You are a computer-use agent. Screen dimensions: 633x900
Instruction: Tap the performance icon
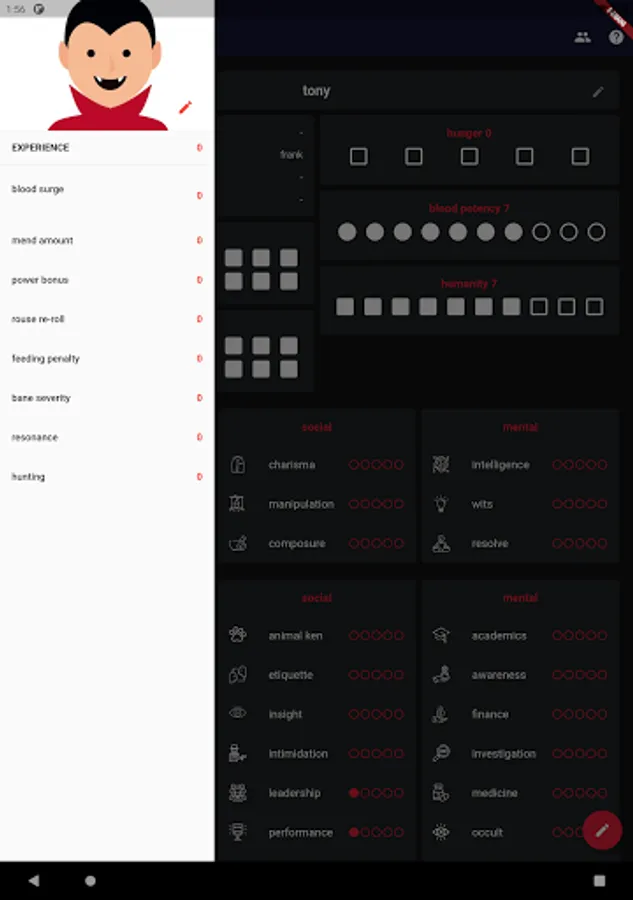click(238, 832)
